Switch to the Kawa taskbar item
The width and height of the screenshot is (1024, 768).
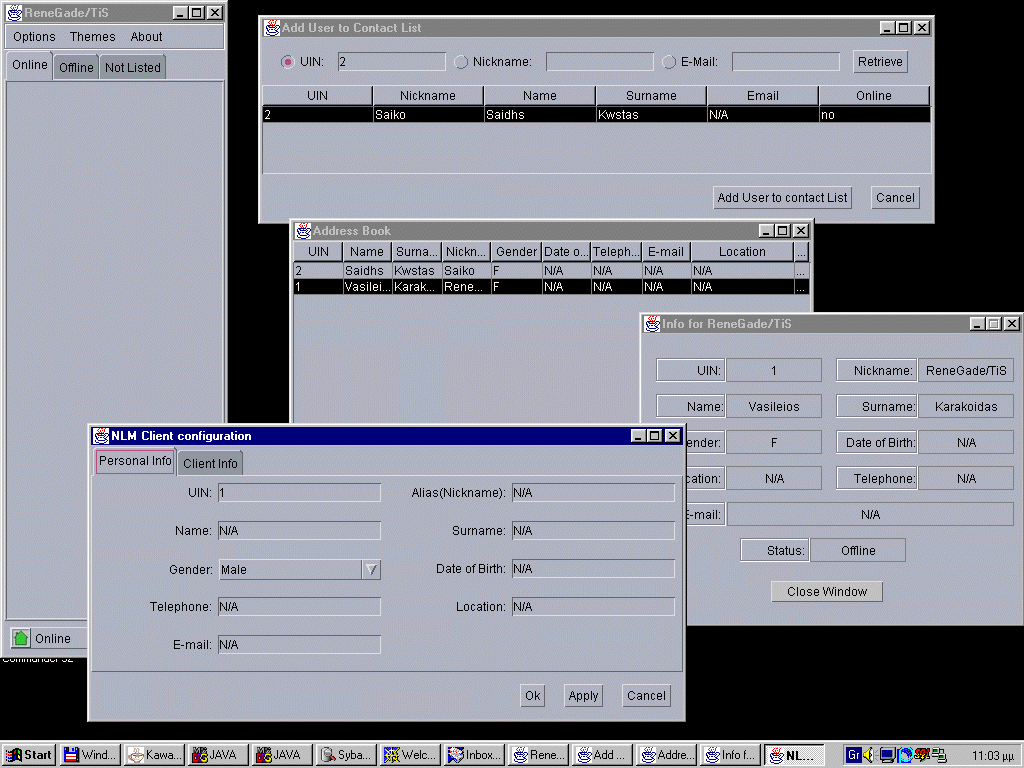[153, 755]
